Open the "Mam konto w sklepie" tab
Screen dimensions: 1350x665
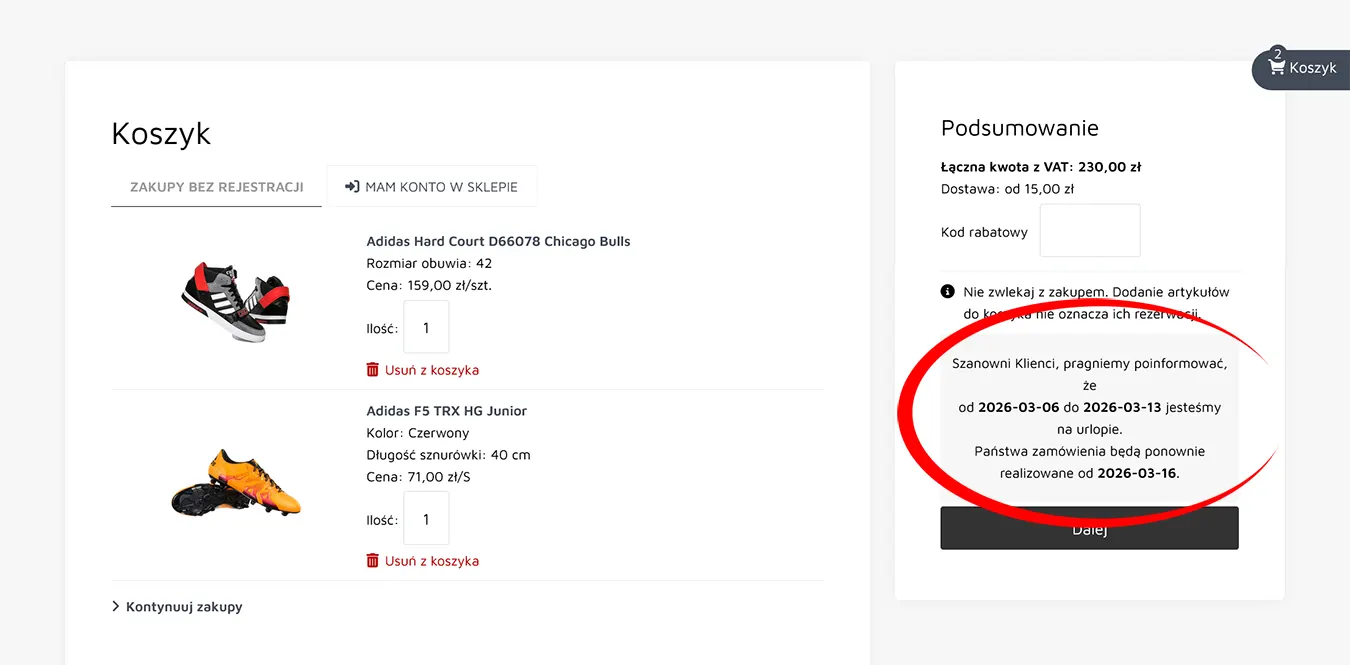click(x=432, y=187)
